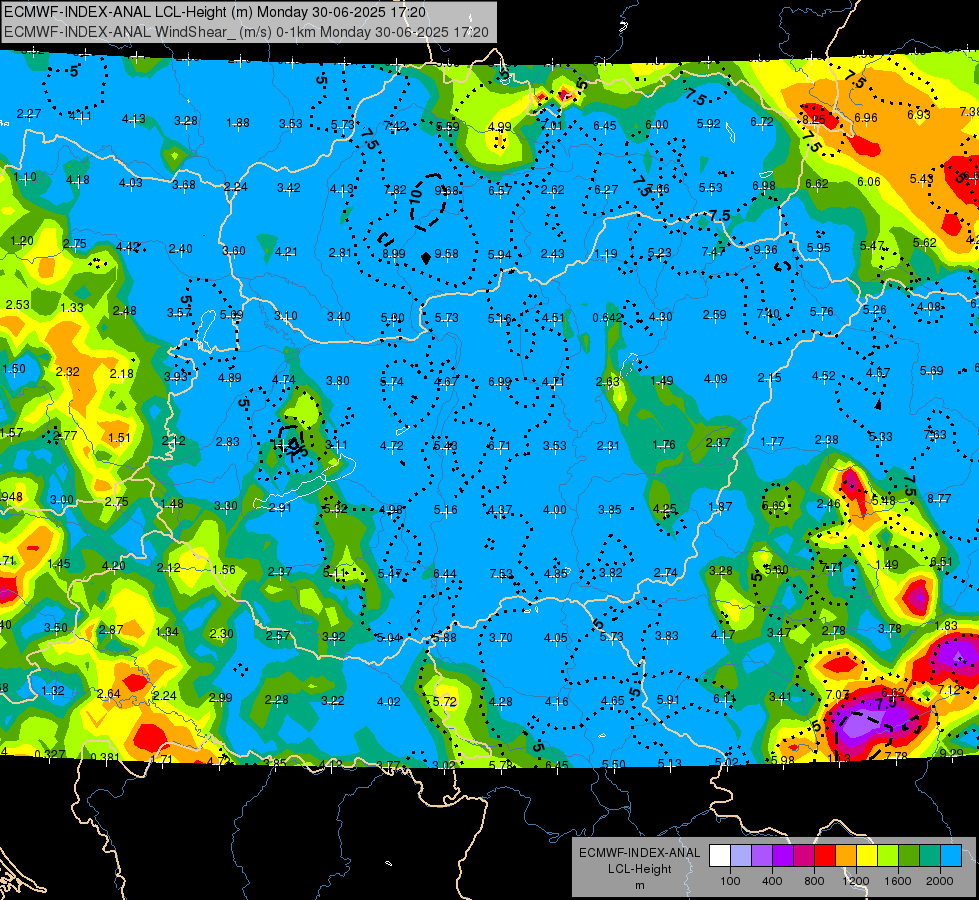Click the wind shear value 2.27
Viewport: 979px width, 900px height.
tap(29, 114)
